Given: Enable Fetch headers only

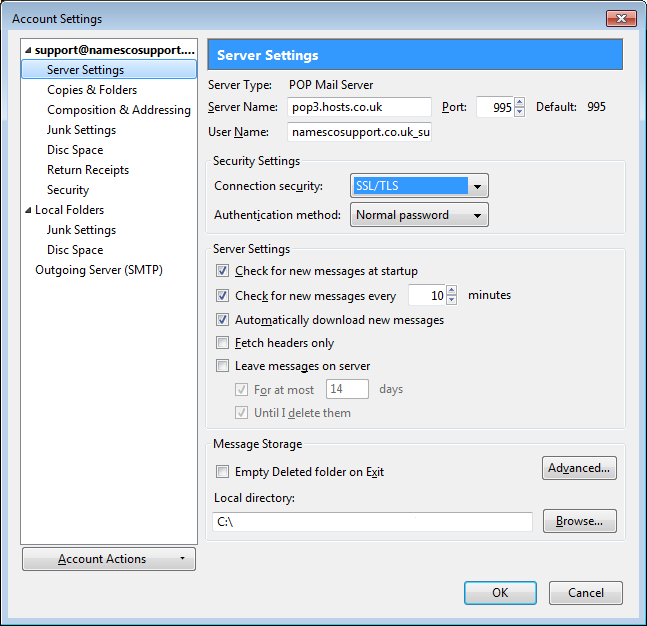Looking at the screenshot, I should tap(222, 343).
